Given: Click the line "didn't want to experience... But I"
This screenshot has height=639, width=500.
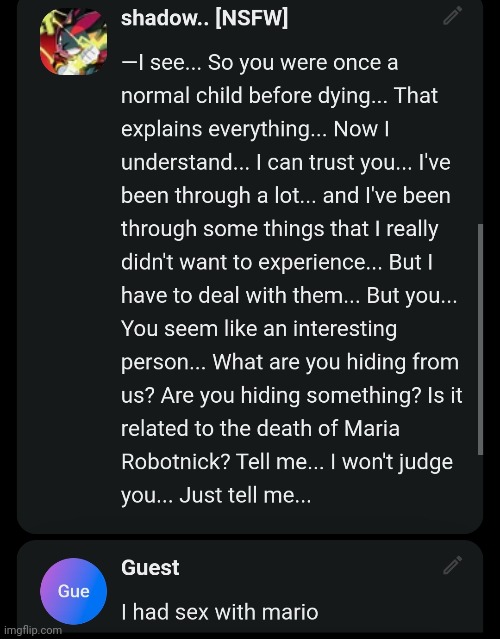Looking at the screenshot, I should (277, 262).
